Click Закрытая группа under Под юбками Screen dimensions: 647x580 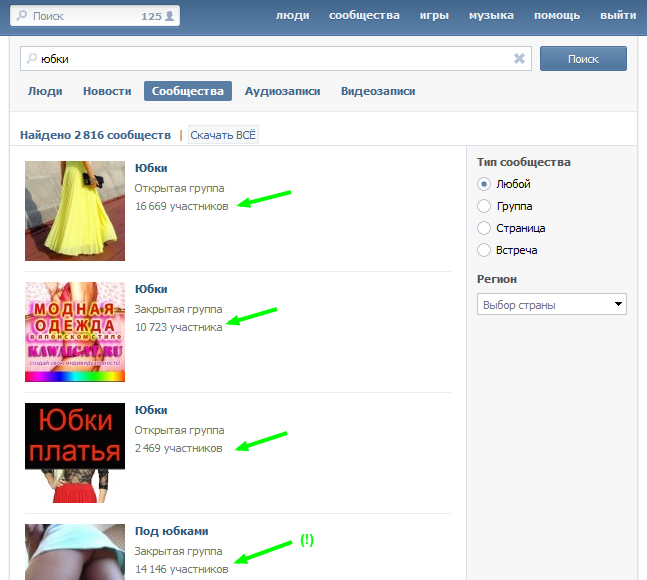point(178,551)
